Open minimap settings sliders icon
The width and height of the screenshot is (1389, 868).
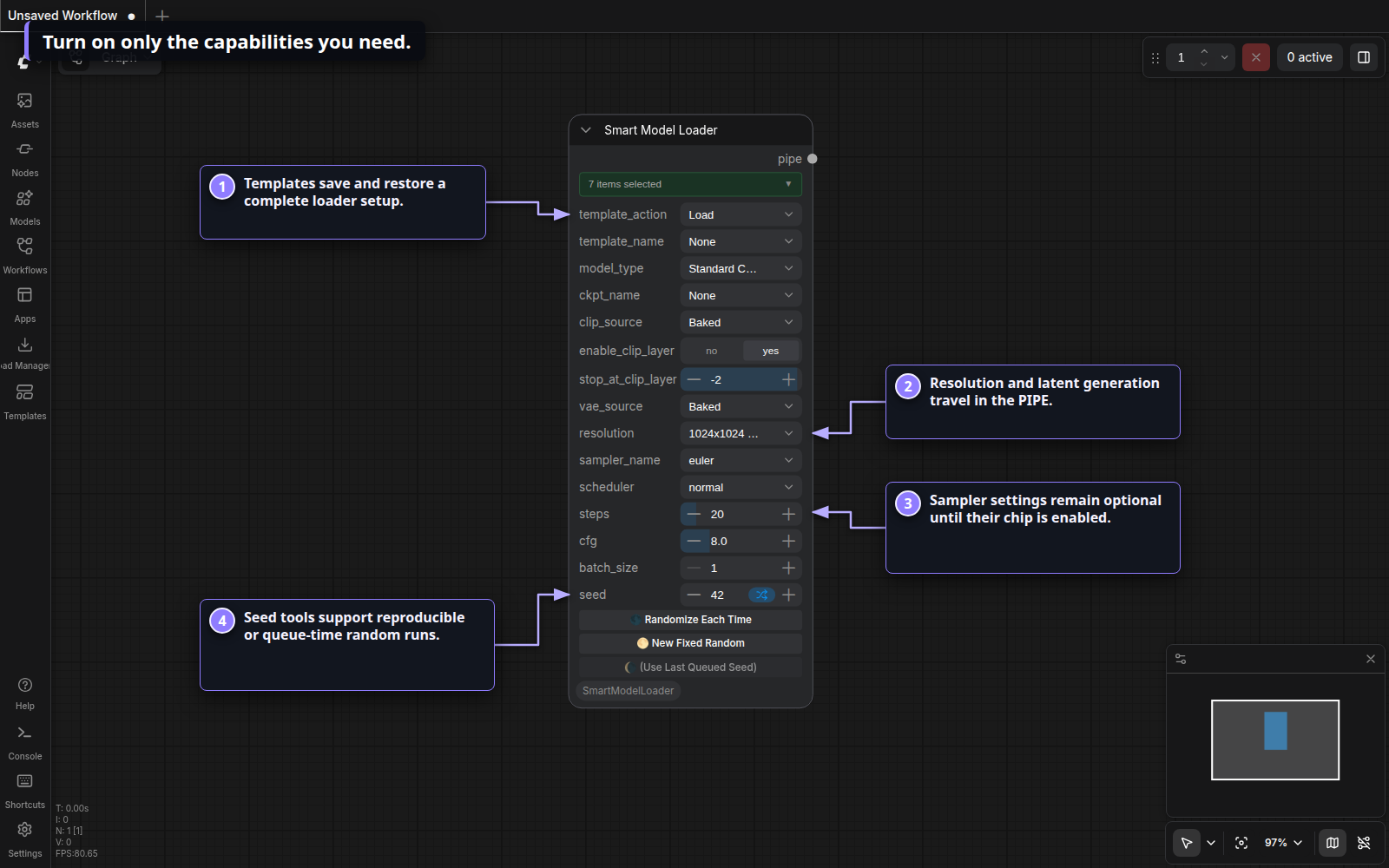pos(1181,659)
